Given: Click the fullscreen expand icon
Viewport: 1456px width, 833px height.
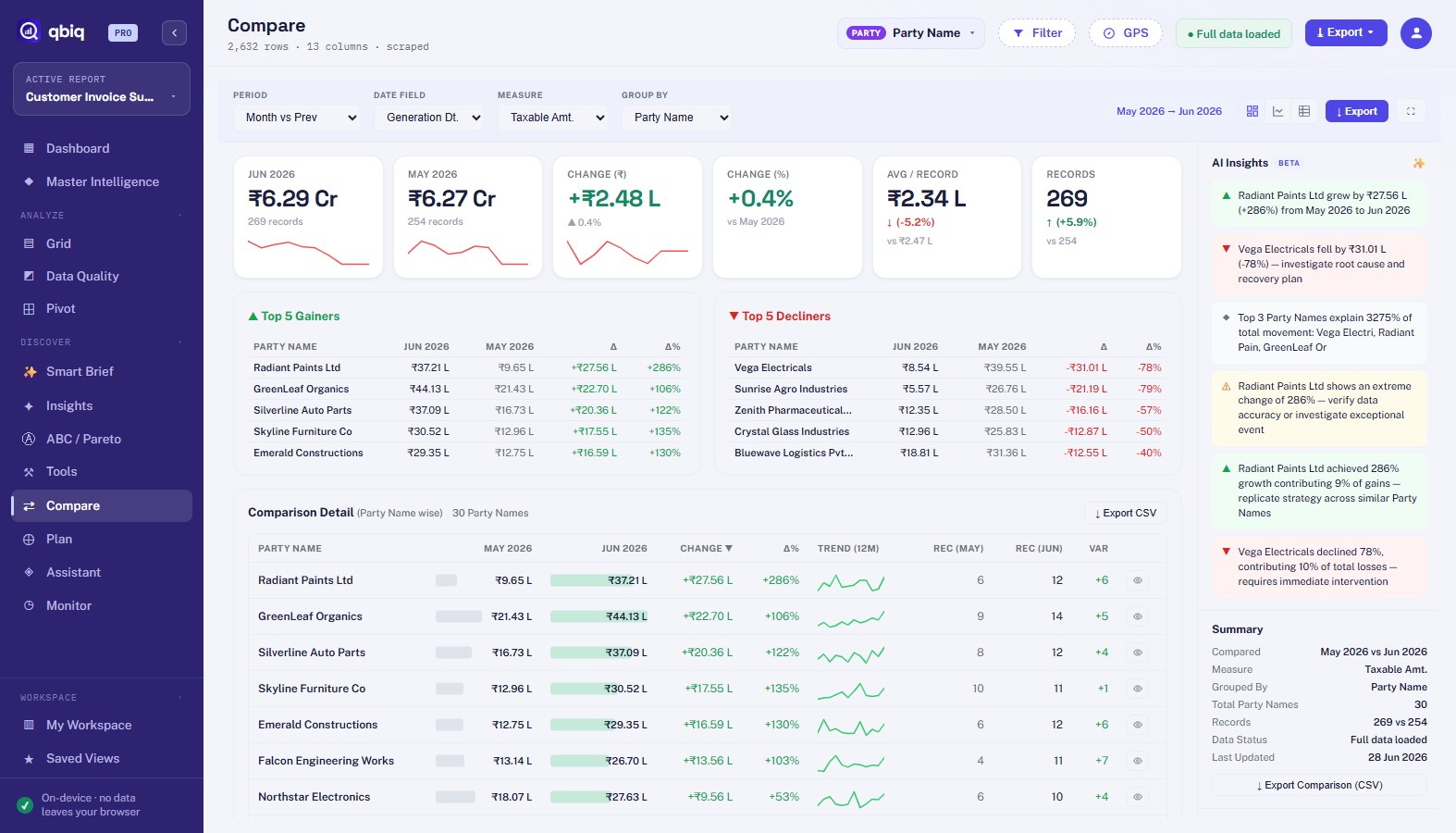Looking at the screenshot, I should click(x=1411, y=111).
